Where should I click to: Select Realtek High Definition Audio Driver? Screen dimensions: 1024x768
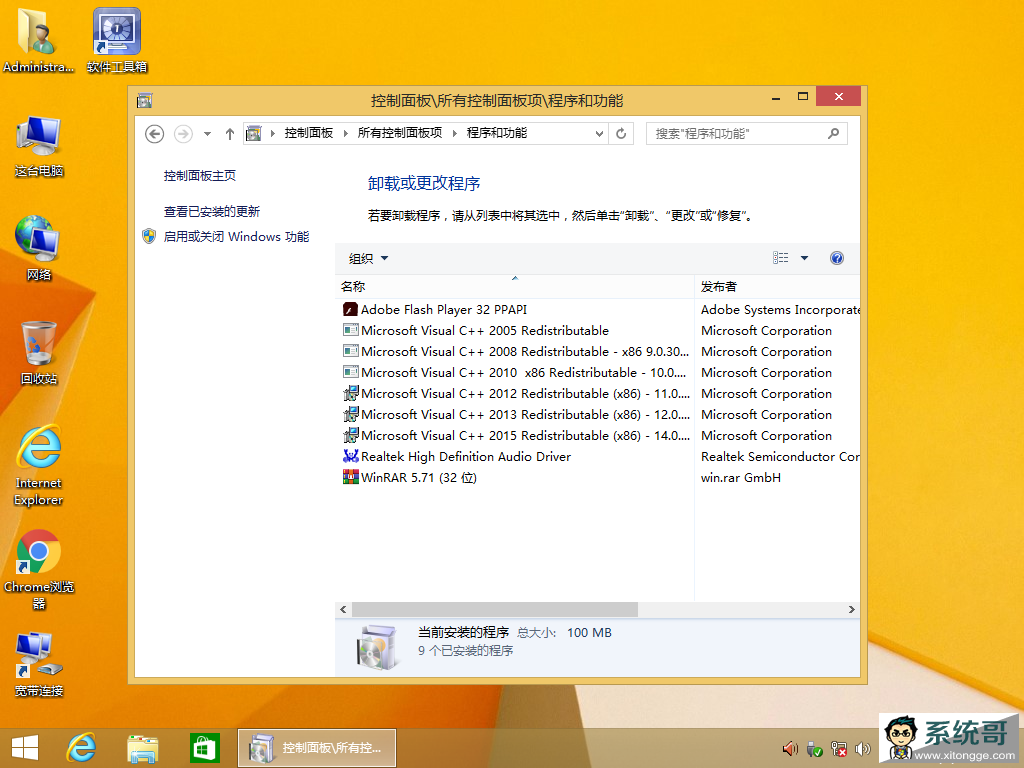coord(466,456)
